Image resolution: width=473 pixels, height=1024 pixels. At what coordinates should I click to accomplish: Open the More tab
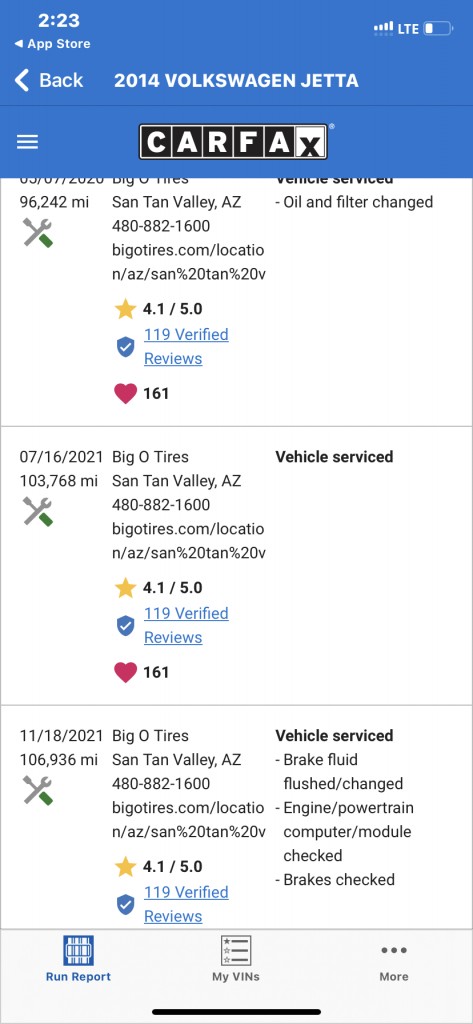tap(394, 961)
